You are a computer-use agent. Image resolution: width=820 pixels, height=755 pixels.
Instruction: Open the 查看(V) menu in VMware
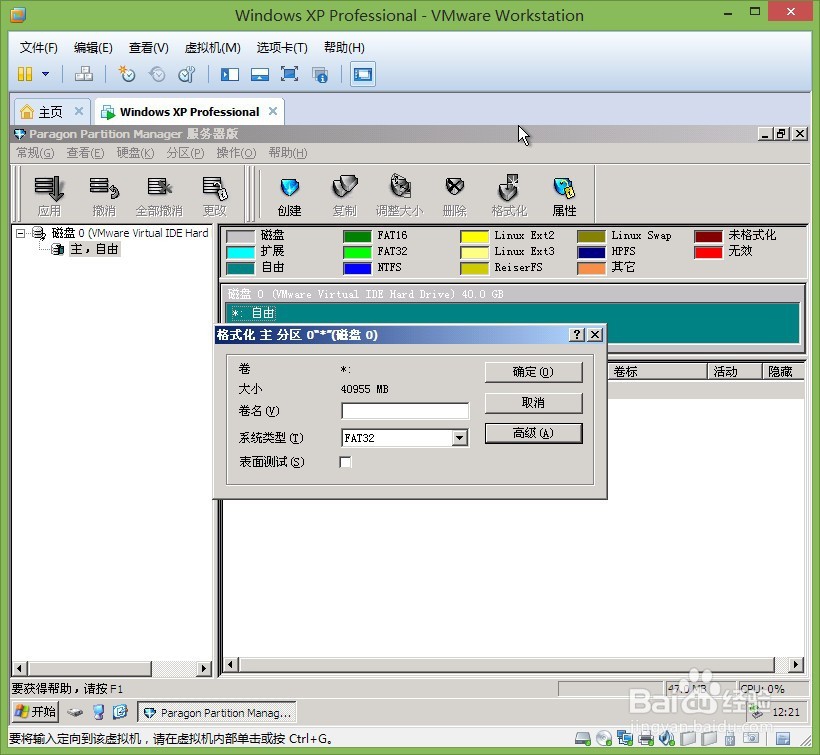(x=149, y=48)
